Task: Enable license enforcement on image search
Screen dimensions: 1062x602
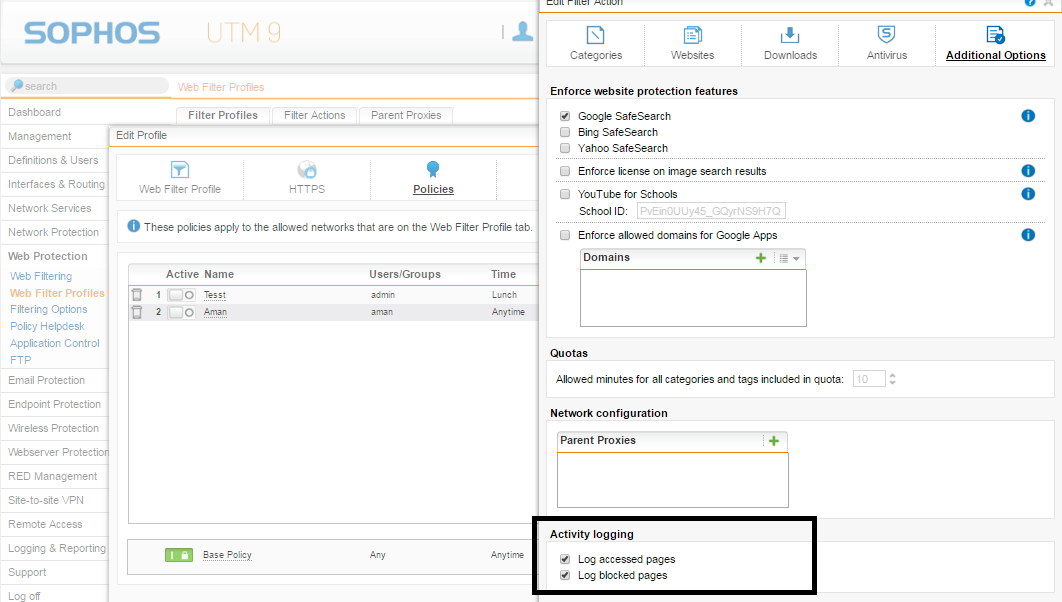Action: click(565, 171)
